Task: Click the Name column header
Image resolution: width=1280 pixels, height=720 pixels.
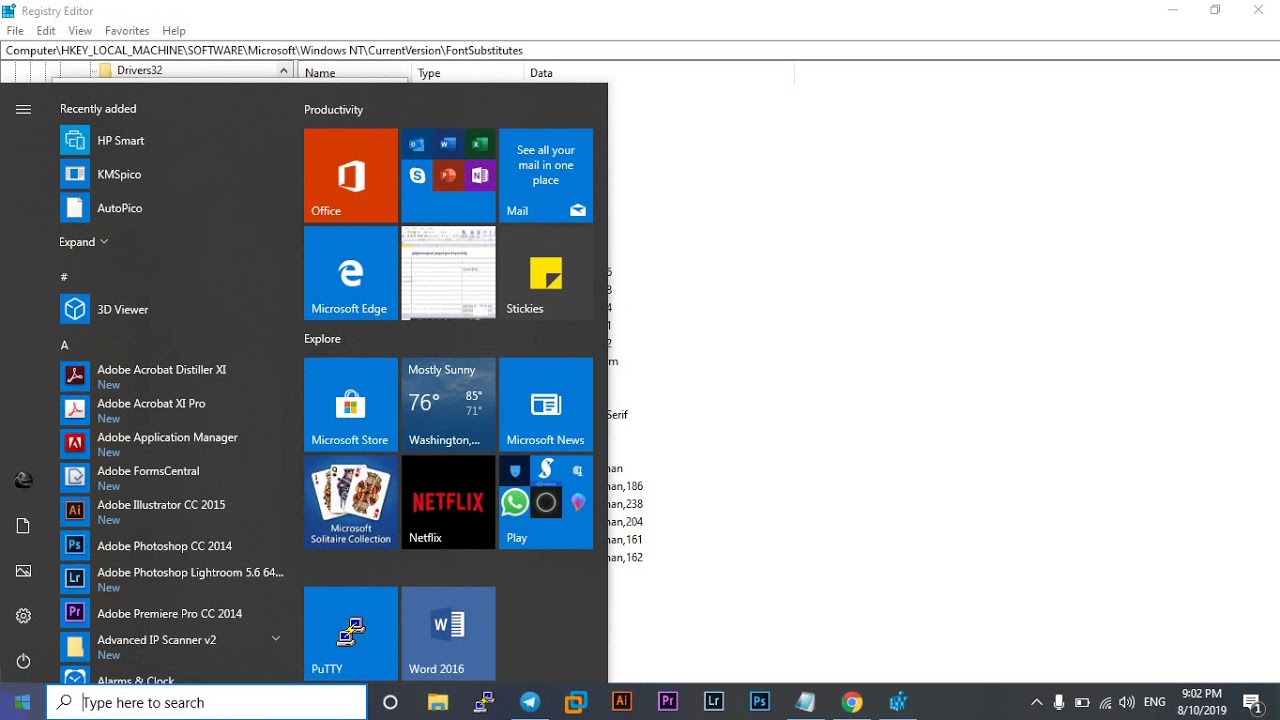Action: (x=354, y=73)
